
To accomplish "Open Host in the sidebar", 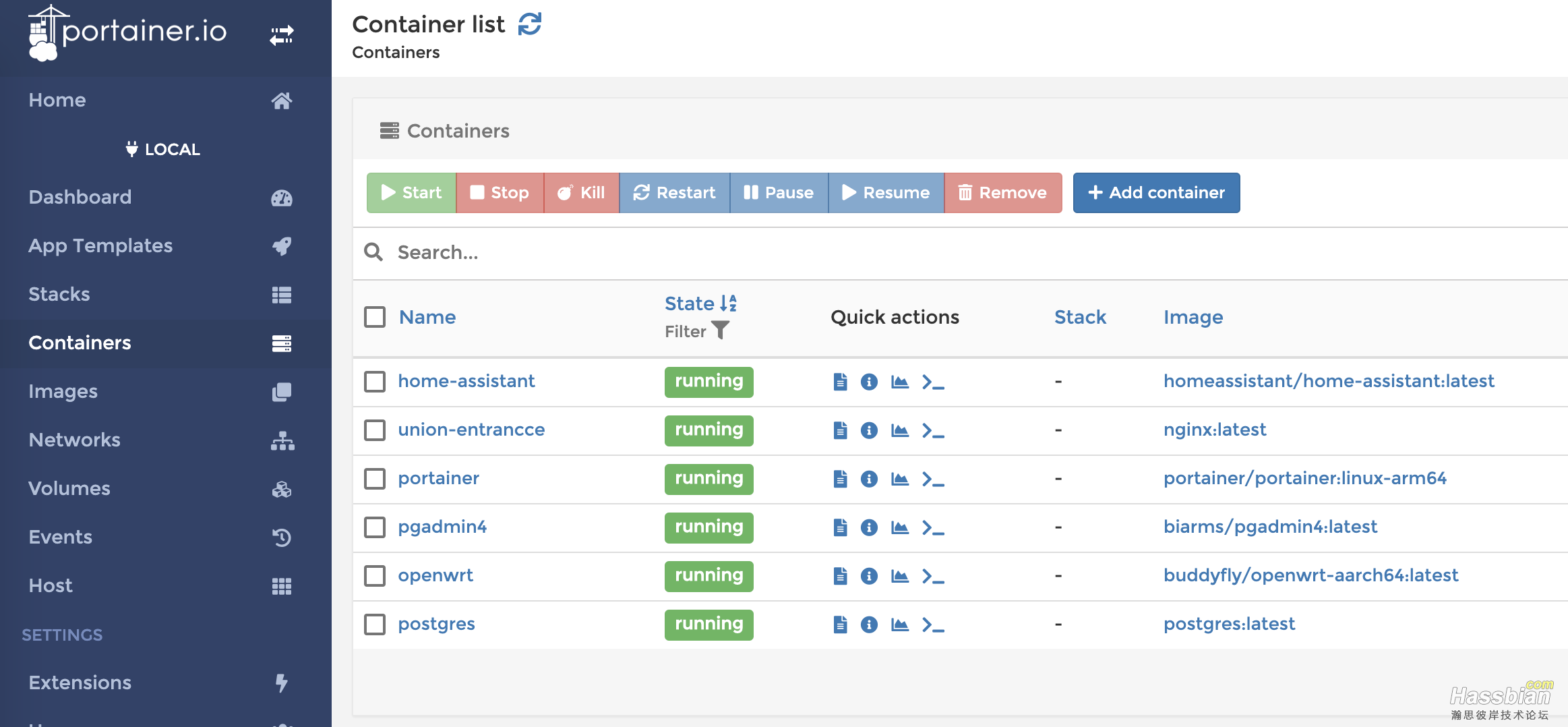I will [x=165, y=585].
